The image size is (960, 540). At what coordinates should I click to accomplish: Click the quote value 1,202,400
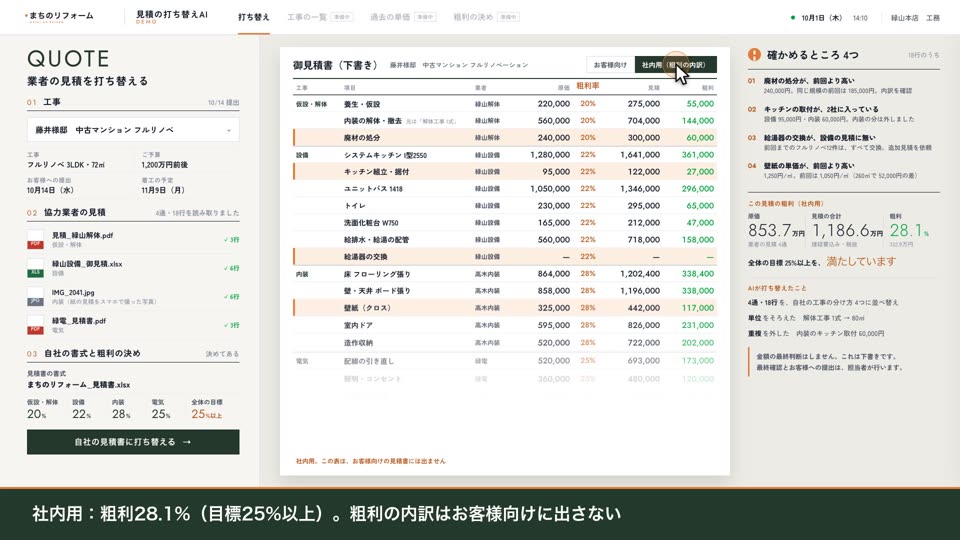pos(640,274)
